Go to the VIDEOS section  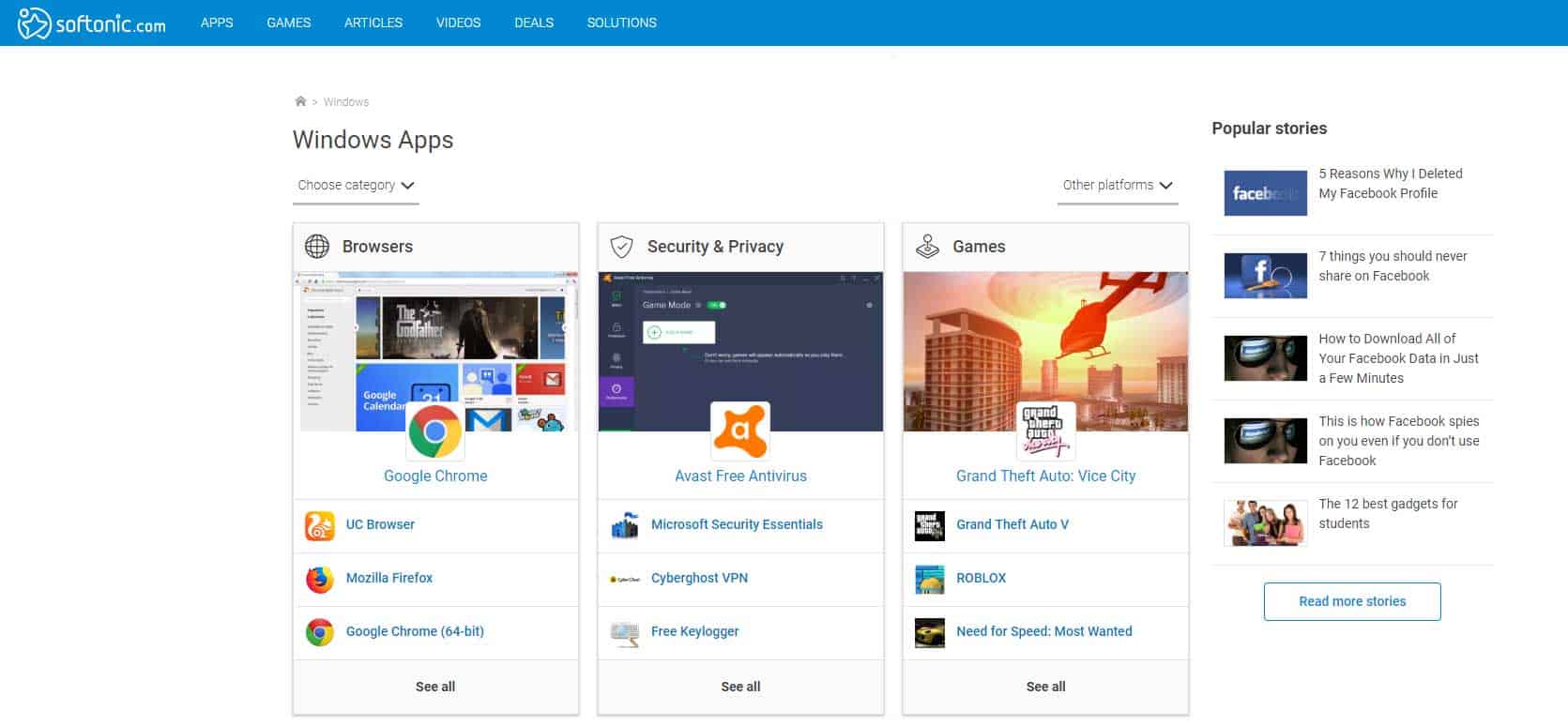(459, 23)
